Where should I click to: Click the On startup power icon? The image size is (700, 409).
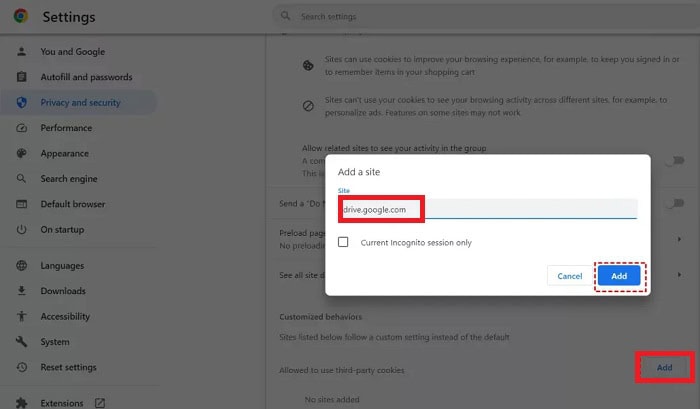[x=21, y=230]
